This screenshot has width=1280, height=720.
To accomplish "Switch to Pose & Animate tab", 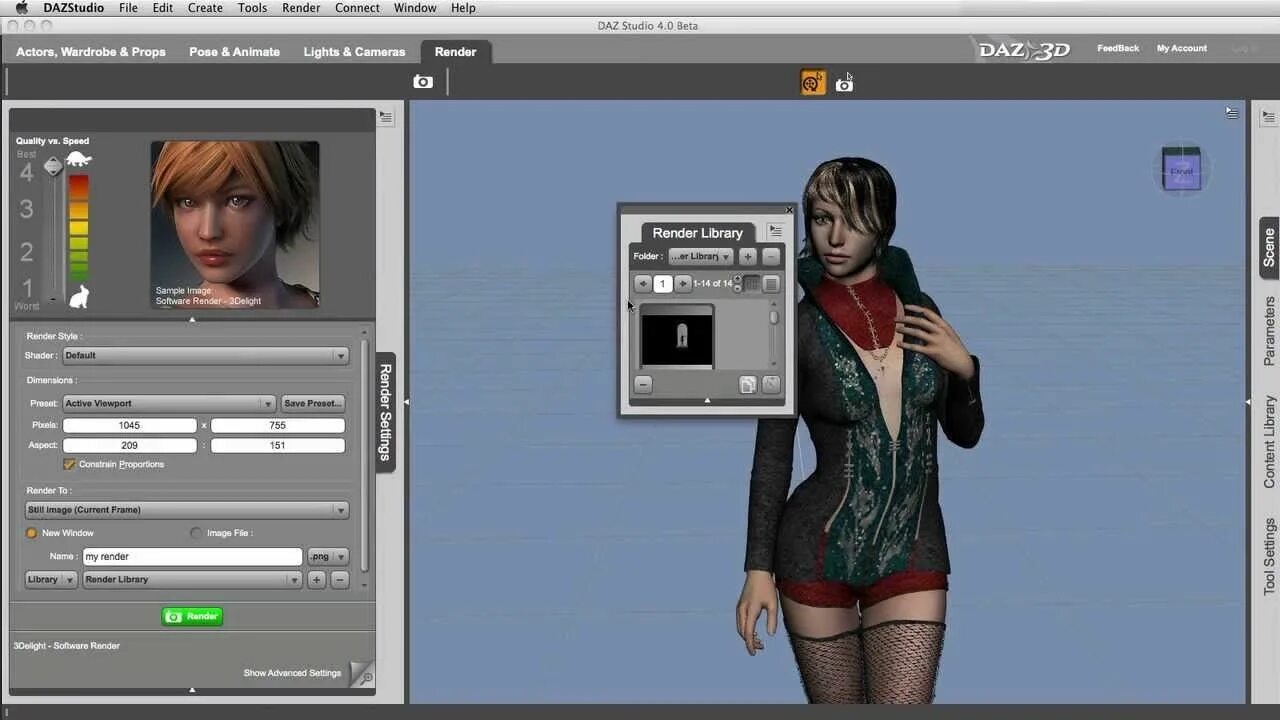I will coord(235,52).
